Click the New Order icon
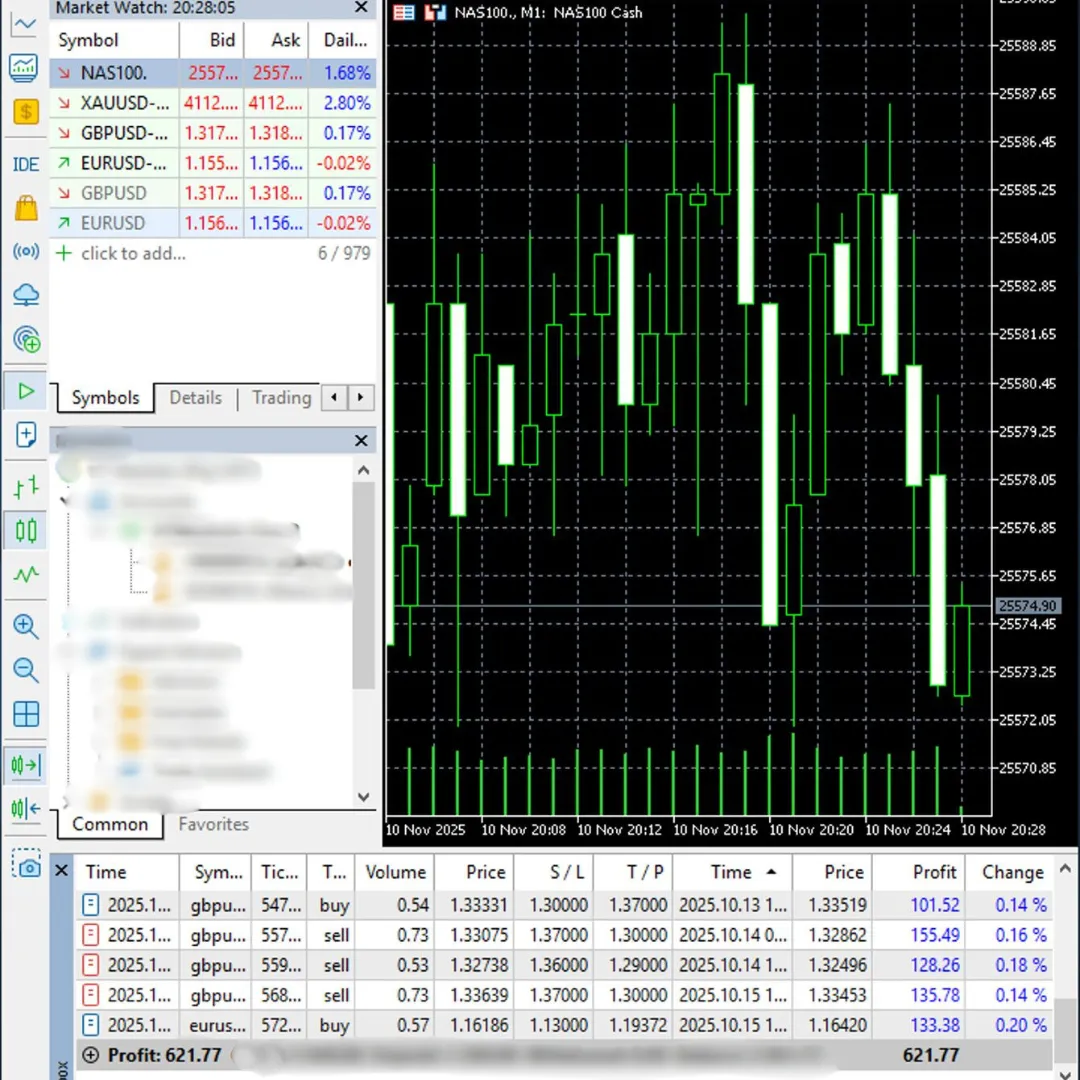Screen dimensions: 1080x1080 [x=25, y=434]
